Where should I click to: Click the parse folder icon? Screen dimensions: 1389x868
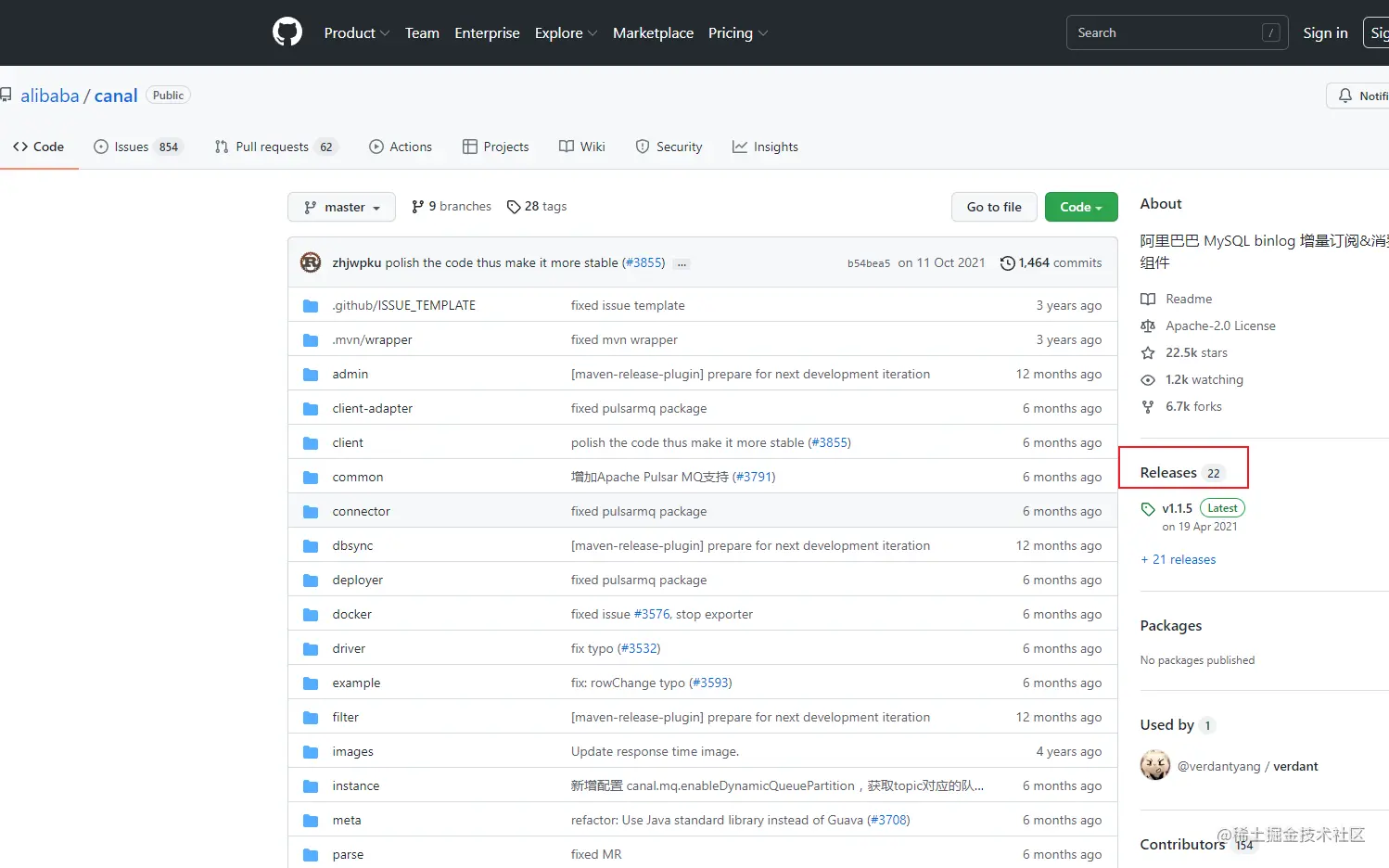(x=311, y=855)
